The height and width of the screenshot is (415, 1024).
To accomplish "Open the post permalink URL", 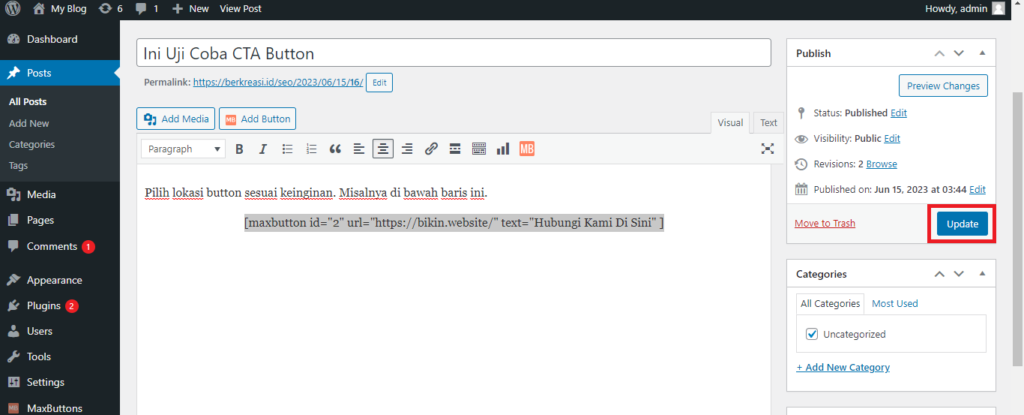I will 278,83.
